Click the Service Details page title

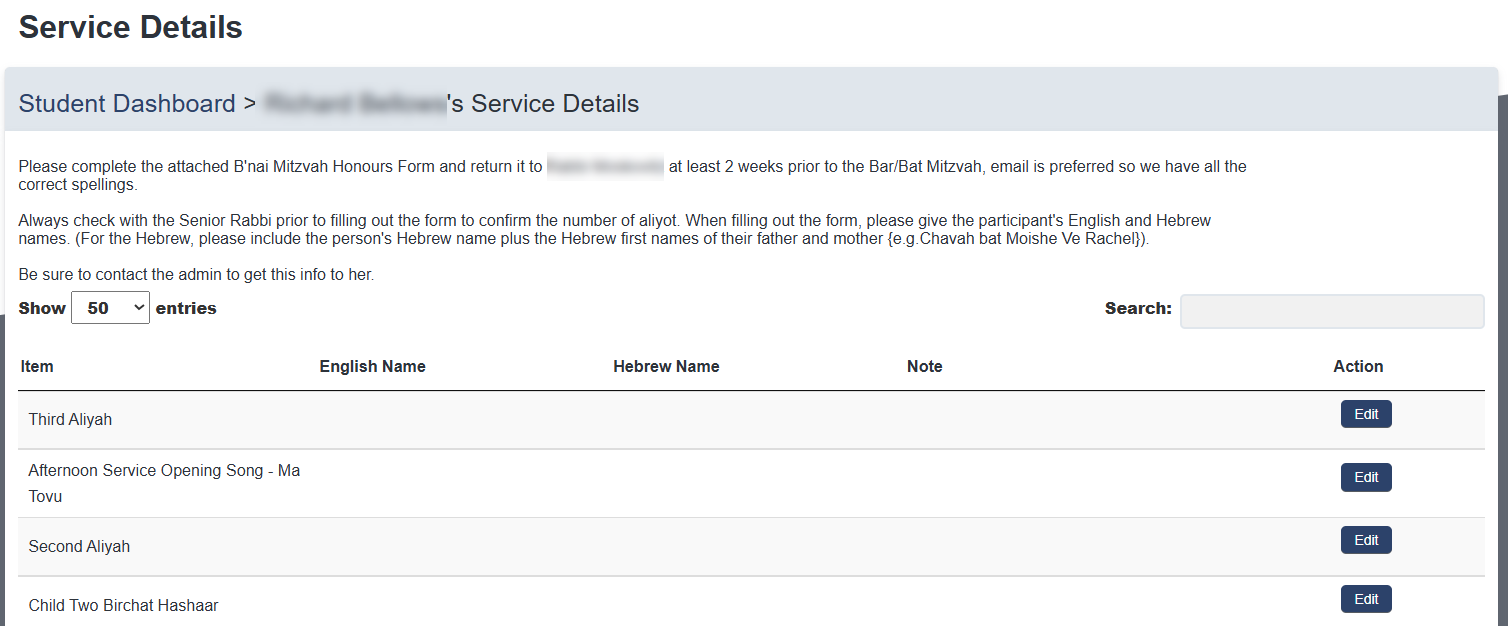[129, 27]
